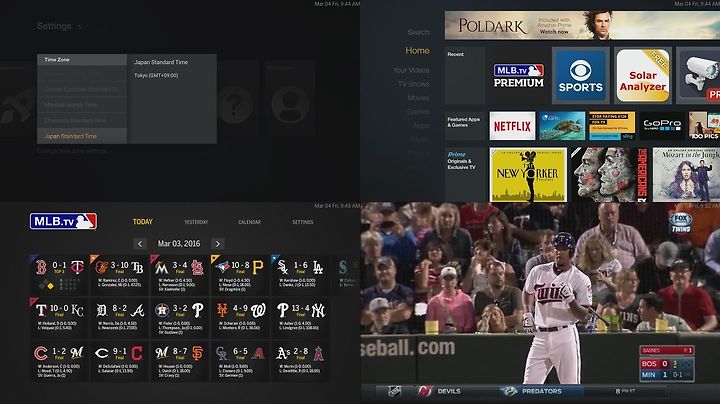Open Rangers vs Royals 10-0 game
The image size is (720, 404).
tap(59, 318)
